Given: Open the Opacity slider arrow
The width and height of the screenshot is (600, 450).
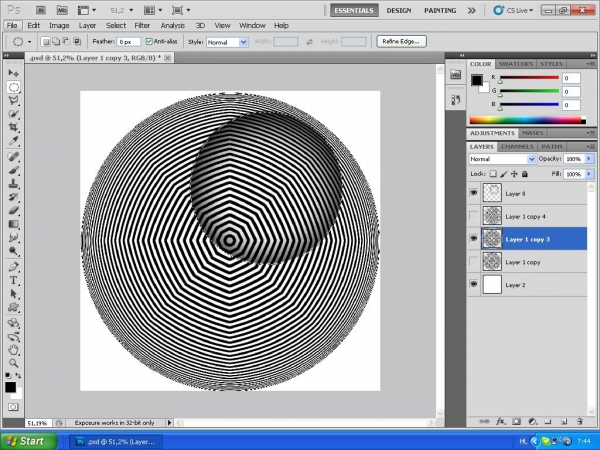Looking at the screenshot, I should click(589, 159).
